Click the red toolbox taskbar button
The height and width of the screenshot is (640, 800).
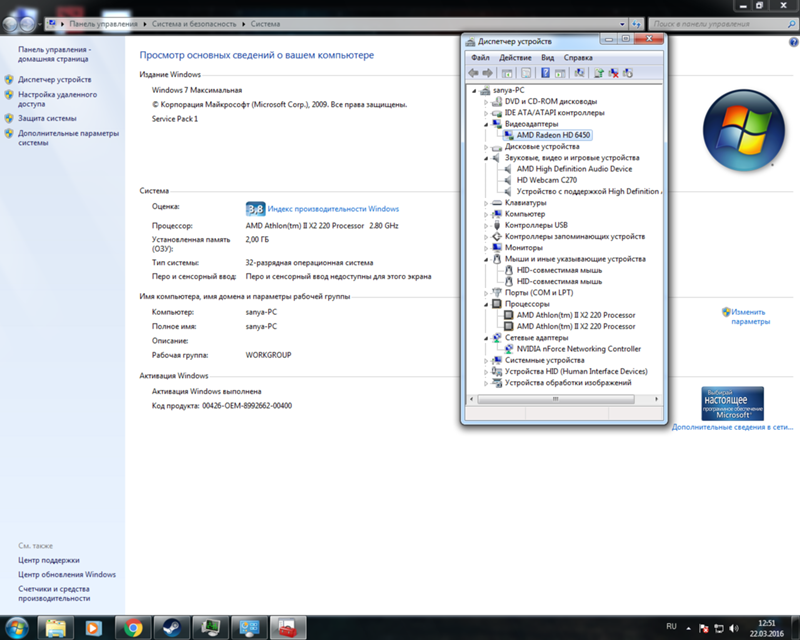(x=288, y=628)
